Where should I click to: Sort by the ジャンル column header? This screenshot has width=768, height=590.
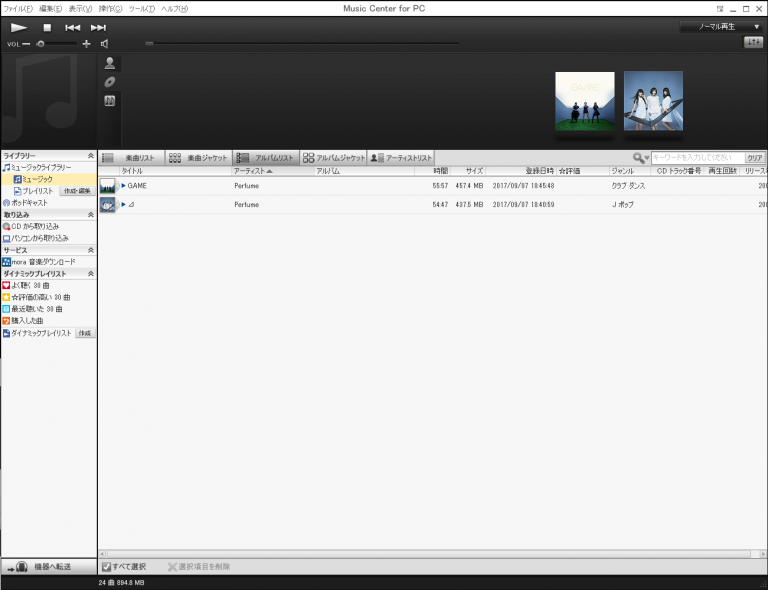point(630,171)
